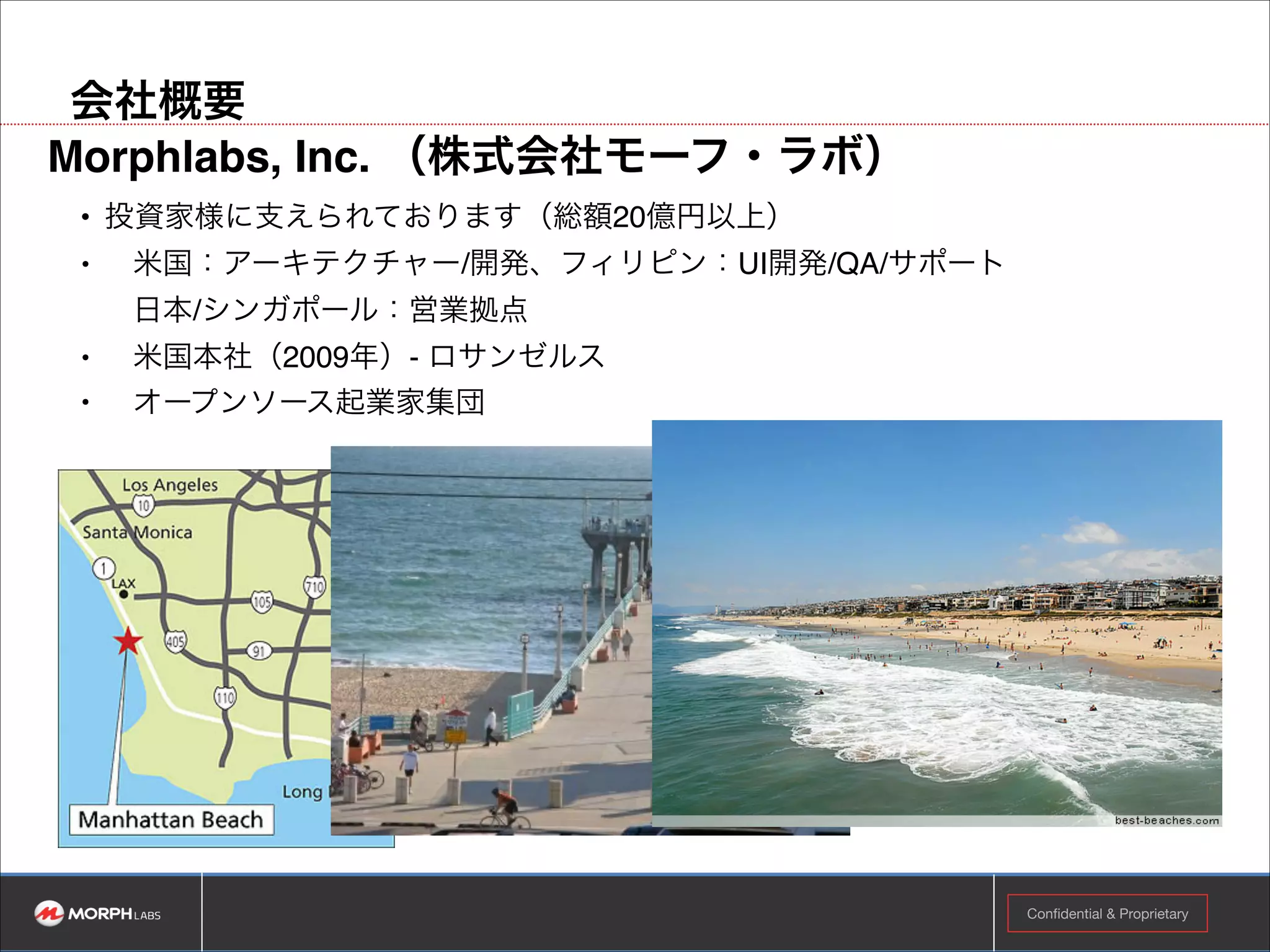Click the line 日本/シンガポール：営業拠点
This screenshot has width=1270, height=952.
(x=331, y=309)
